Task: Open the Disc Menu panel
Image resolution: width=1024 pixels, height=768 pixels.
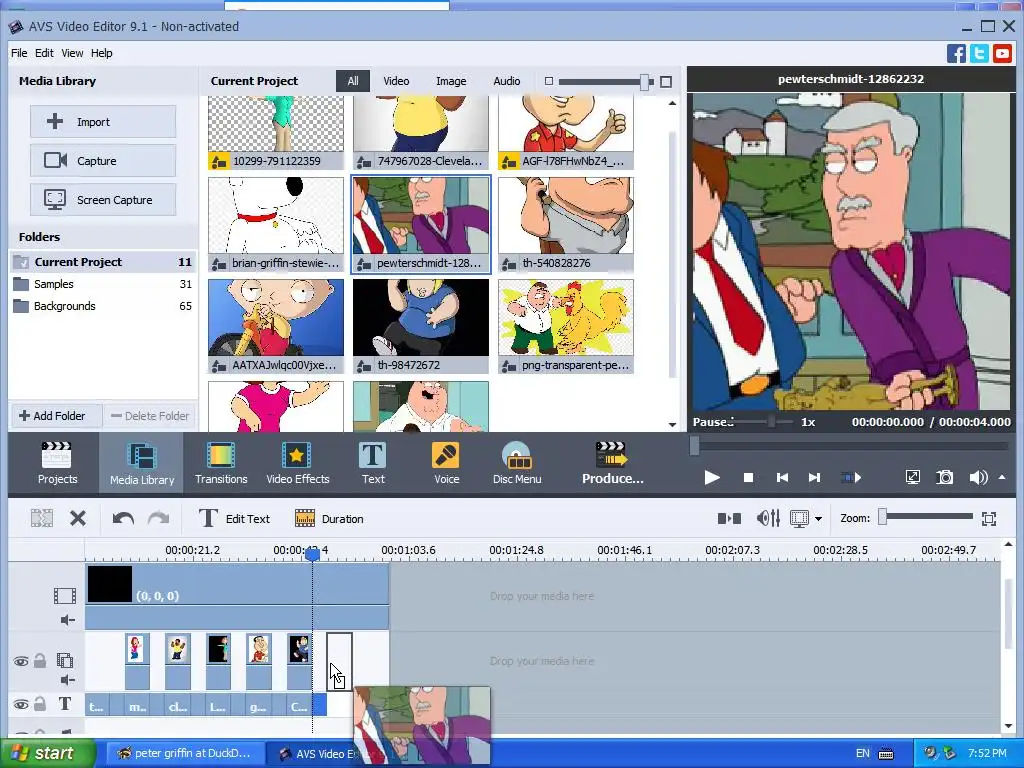Action: point(517,463)
